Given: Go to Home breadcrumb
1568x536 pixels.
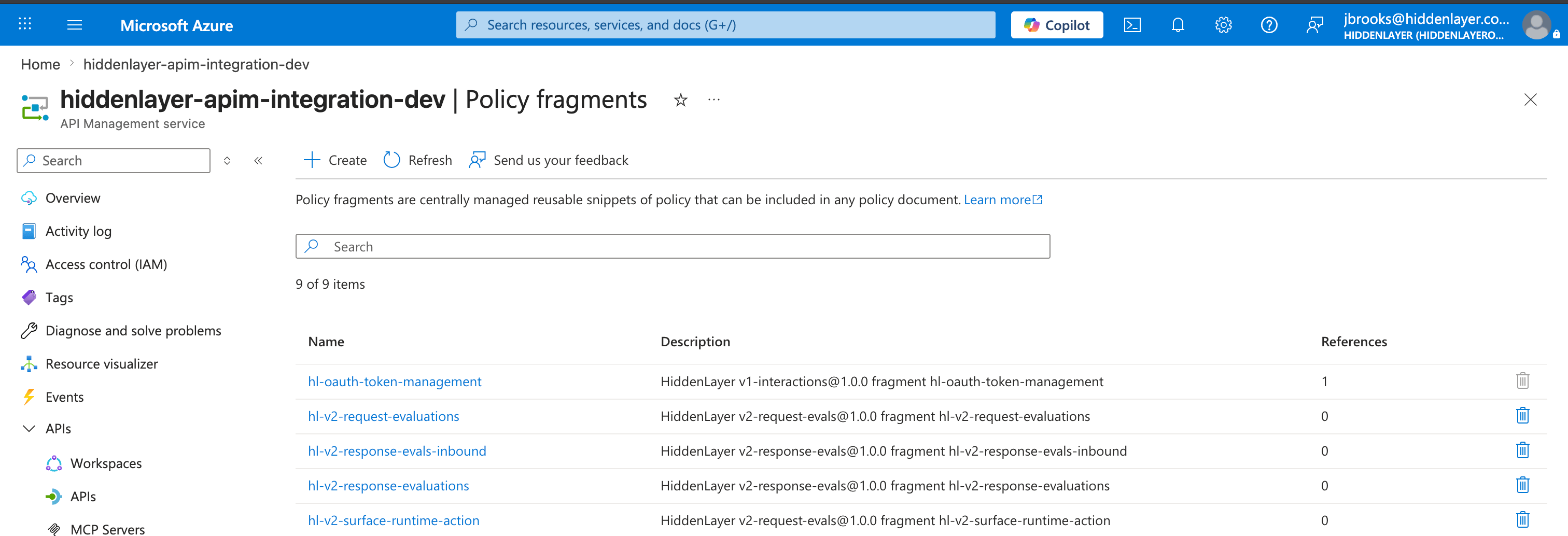Looking at the screenshot, I should click(40, 64).
